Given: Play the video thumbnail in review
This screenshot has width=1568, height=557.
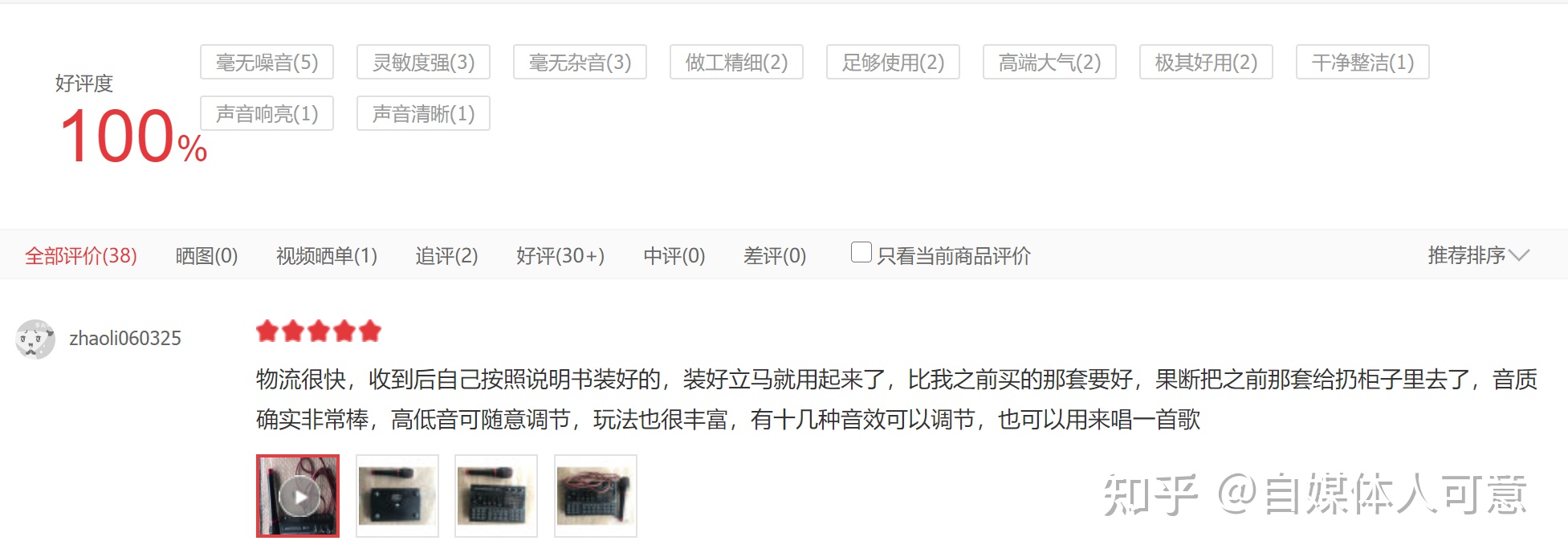Looking at the screenshot, I should 298,496.
